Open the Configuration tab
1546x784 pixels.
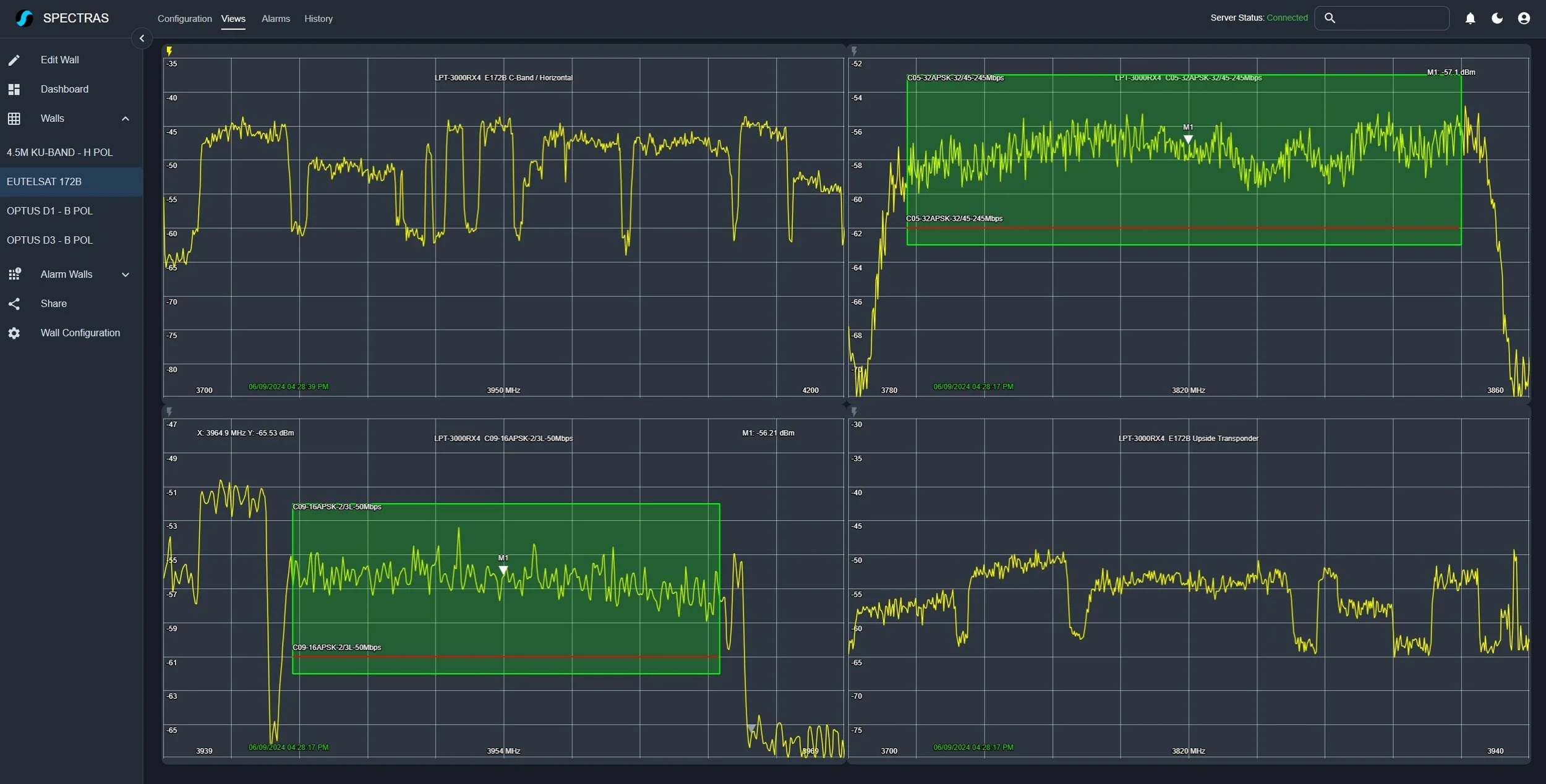[x=184, y=19]
